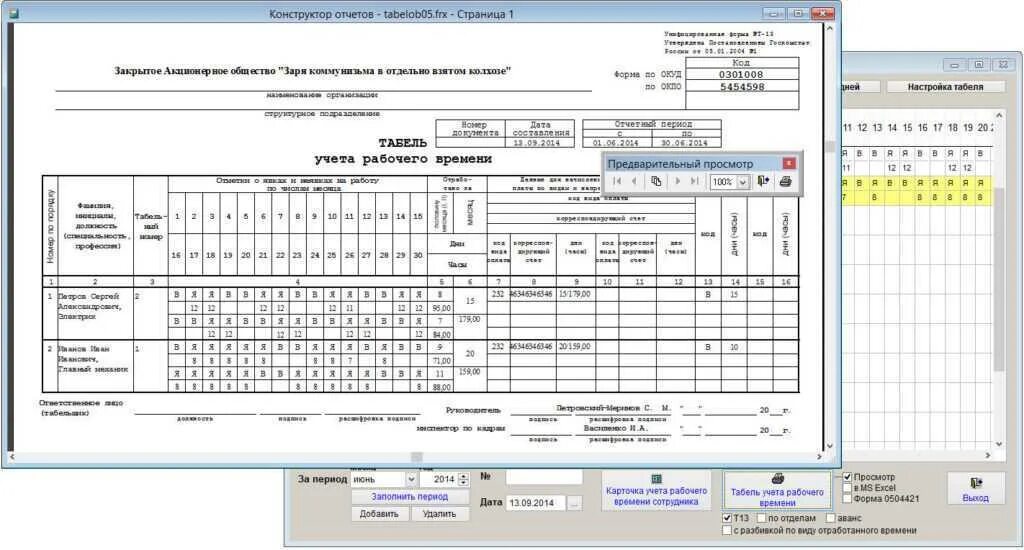This screenshot has height=550, width=1024.
Task: Click the Удалить button
Action: coord(439,513)
